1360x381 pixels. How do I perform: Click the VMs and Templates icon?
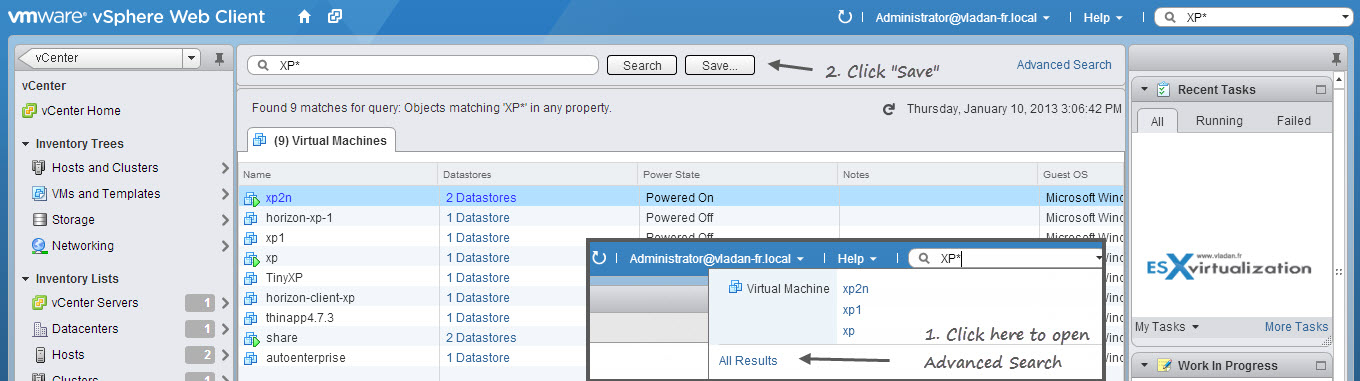tap(40, 194)
